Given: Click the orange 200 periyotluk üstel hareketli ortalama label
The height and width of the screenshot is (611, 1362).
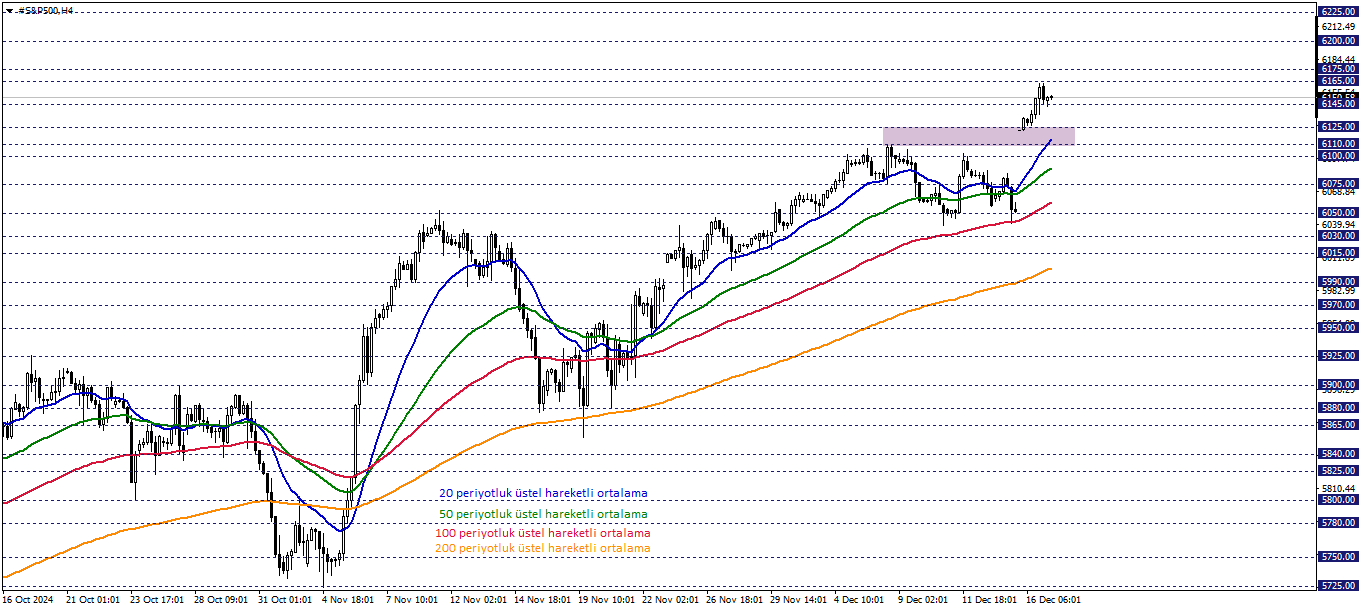Looking at the screenshot, I should pyautogui.click(x=543, y=548).
